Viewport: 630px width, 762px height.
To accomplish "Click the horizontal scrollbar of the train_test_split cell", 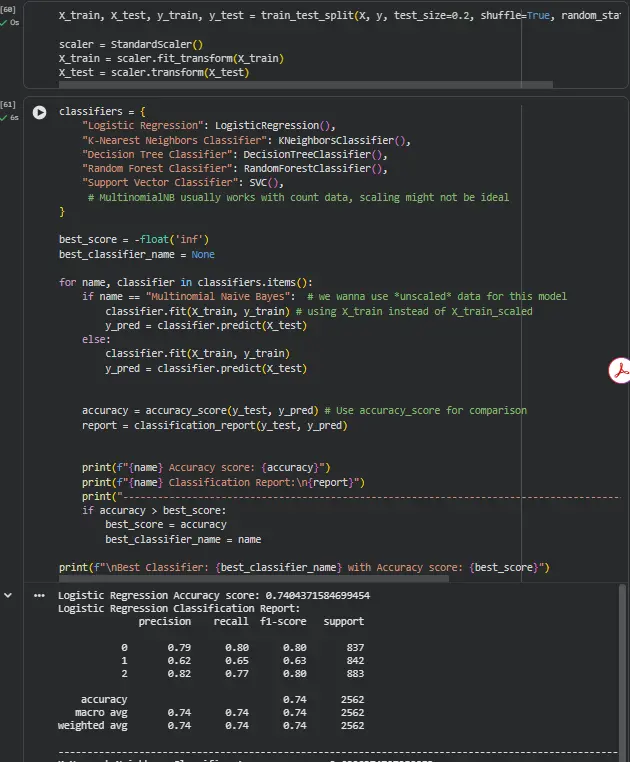I will (x=305, y=85).
